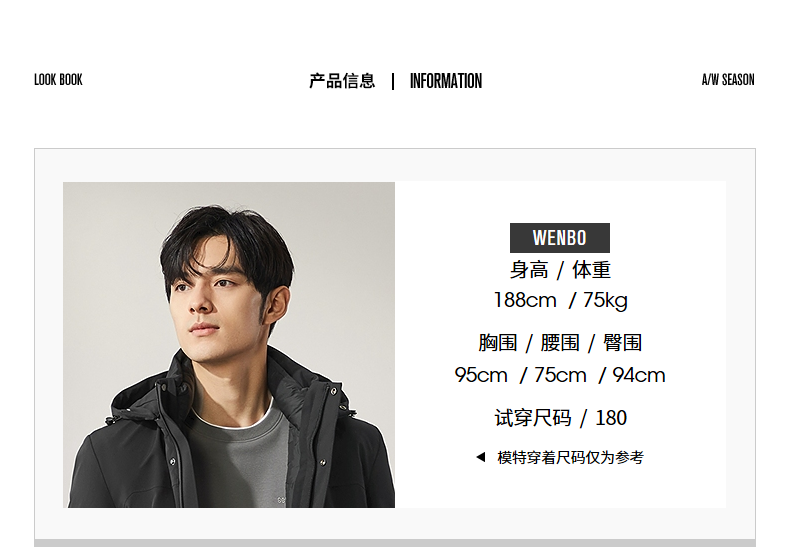Click the vertical divider beside INFORMATION
This screenshot has height=553, width=790.
click(393, 81)
